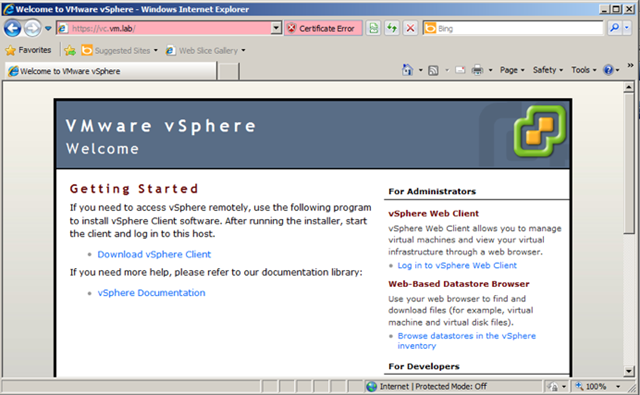
Task: Click Log in to vSphere Web Client
Action: coord(457,265)
